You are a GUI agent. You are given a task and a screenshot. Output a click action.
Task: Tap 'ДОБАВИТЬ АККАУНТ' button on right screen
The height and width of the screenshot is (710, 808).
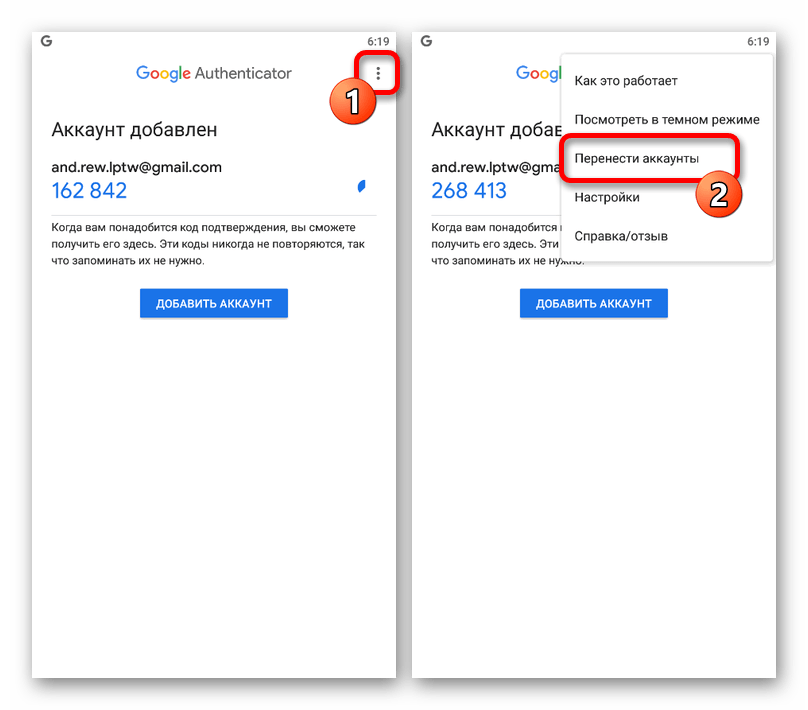[594, 303]
